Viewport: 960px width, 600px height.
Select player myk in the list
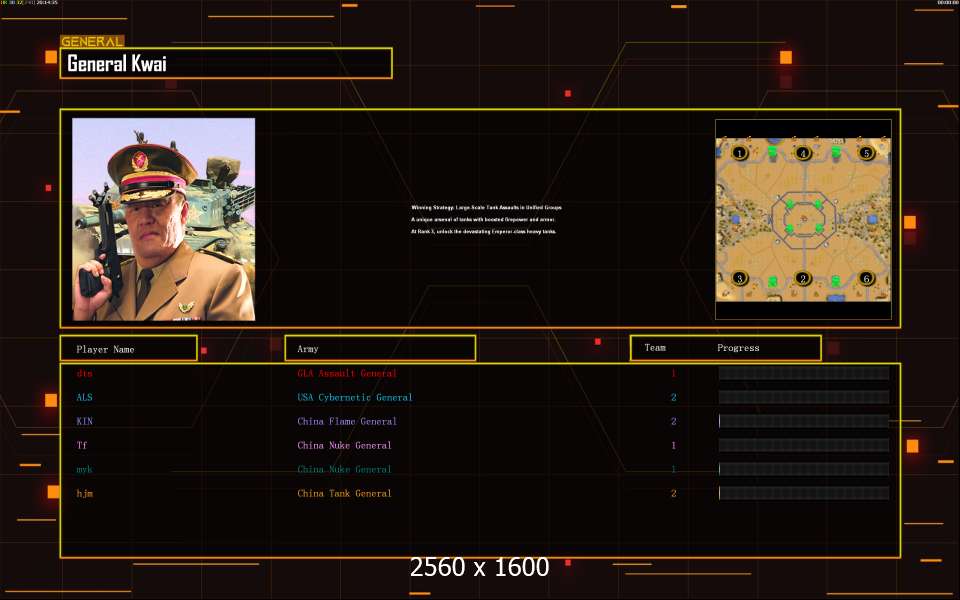[84, 470]
